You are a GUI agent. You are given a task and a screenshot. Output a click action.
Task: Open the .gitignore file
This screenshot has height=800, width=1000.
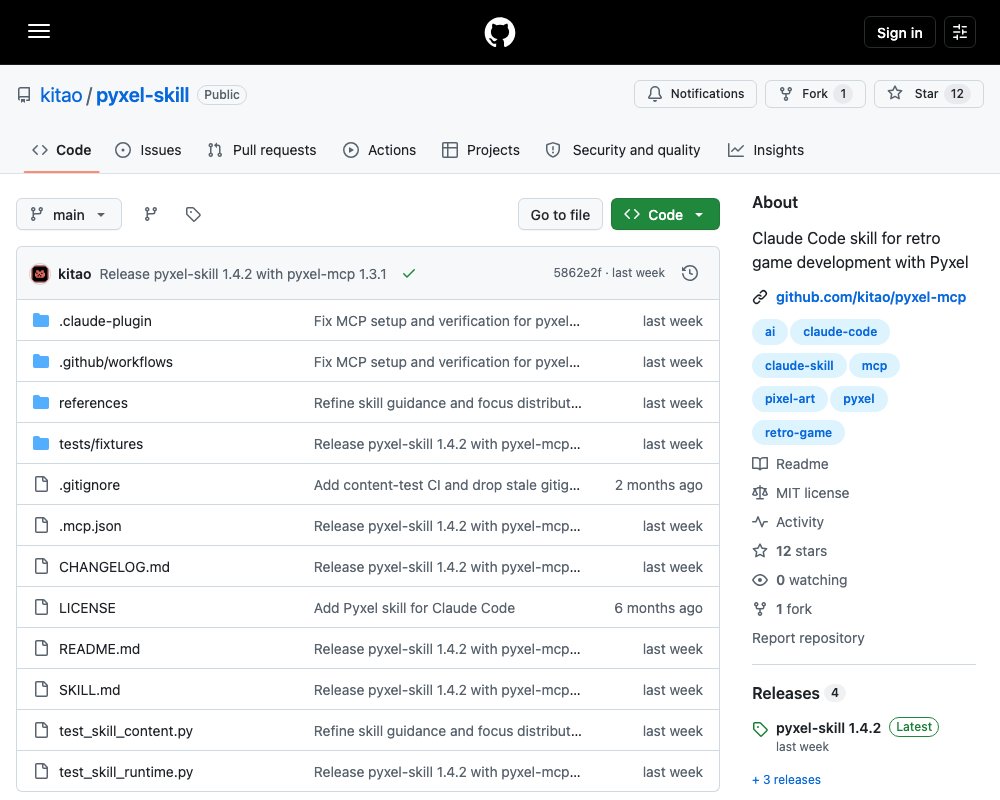89,485
